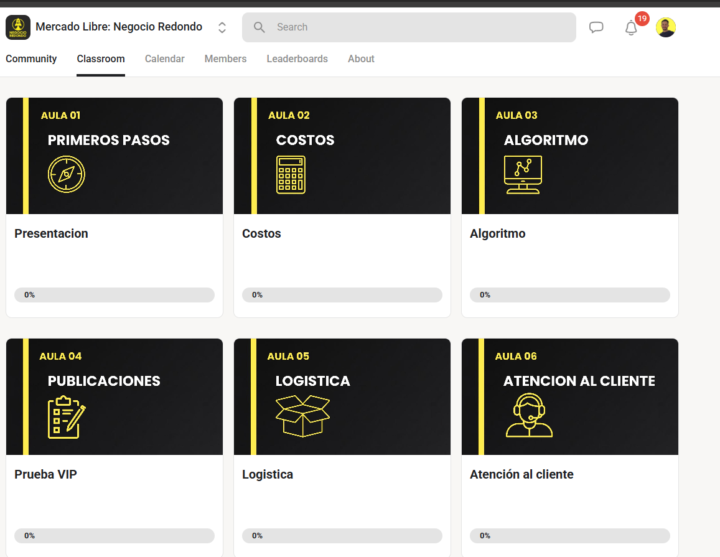Open the notifications bell icon
The height and width of the screenshot is (557, 720).
click(x=631, y=28)
